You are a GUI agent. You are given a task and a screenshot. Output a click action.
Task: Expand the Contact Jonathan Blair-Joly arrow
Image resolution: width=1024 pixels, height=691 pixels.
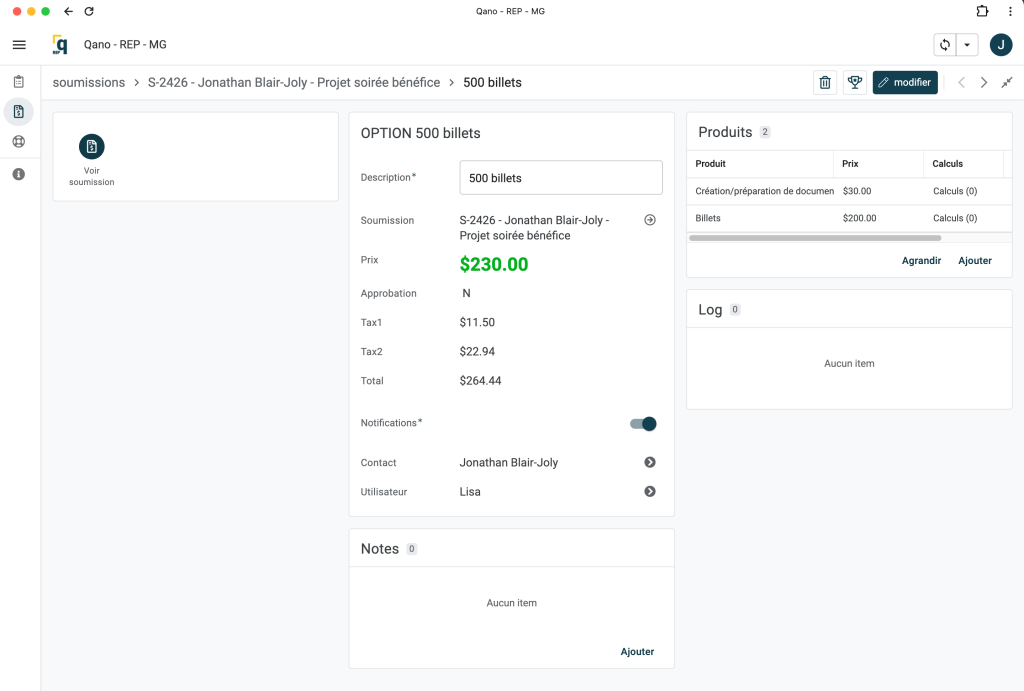pyautogui.click(x=650, y=463)
